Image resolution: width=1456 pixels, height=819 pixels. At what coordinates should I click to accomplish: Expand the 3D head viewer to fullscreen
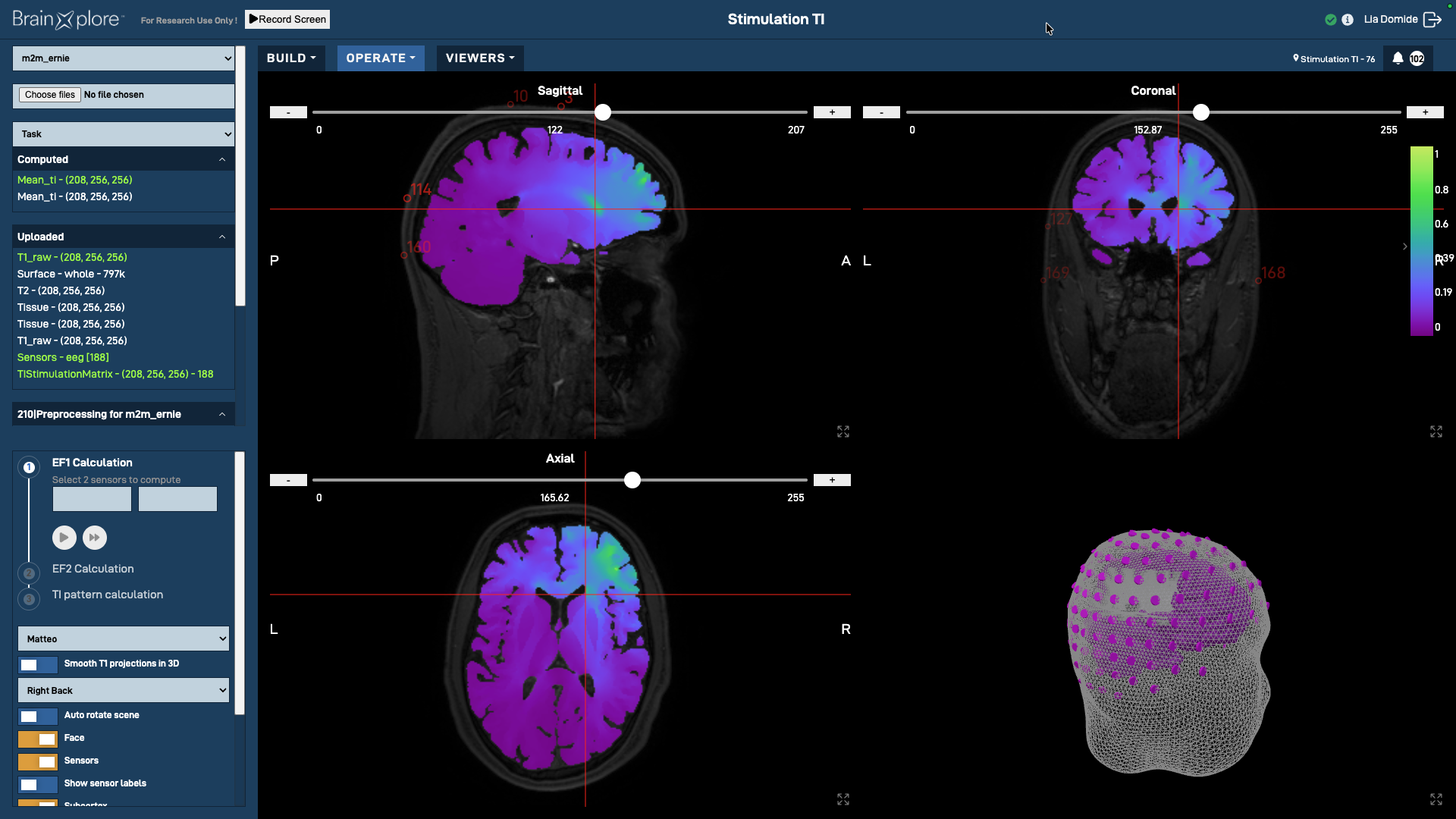(x=1436, y=799)
